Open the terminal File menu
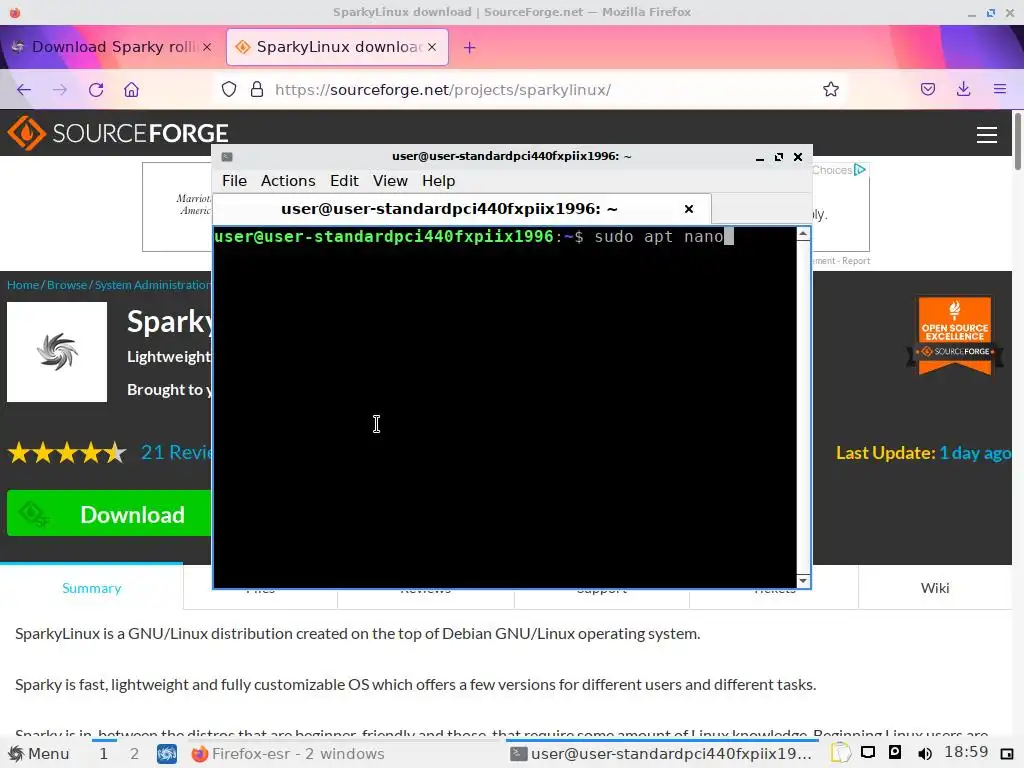The image size is (1024, 768). tap(234, 181)
